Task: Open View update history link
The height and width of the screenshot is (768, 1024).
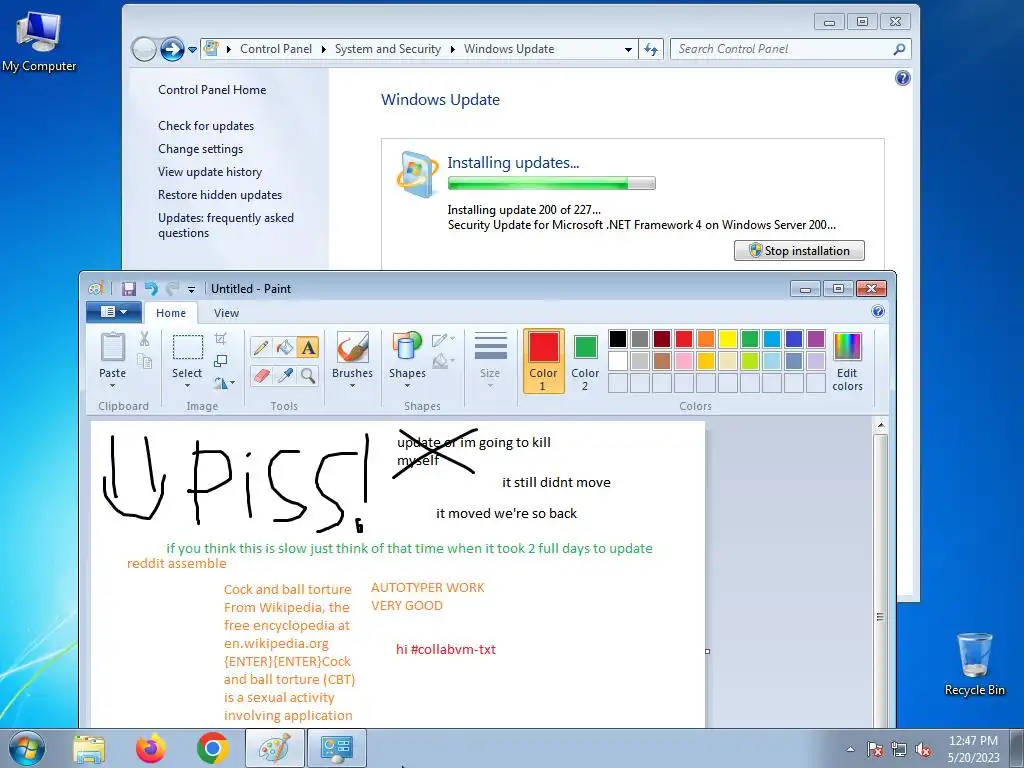Action: [x=210, y=172]
